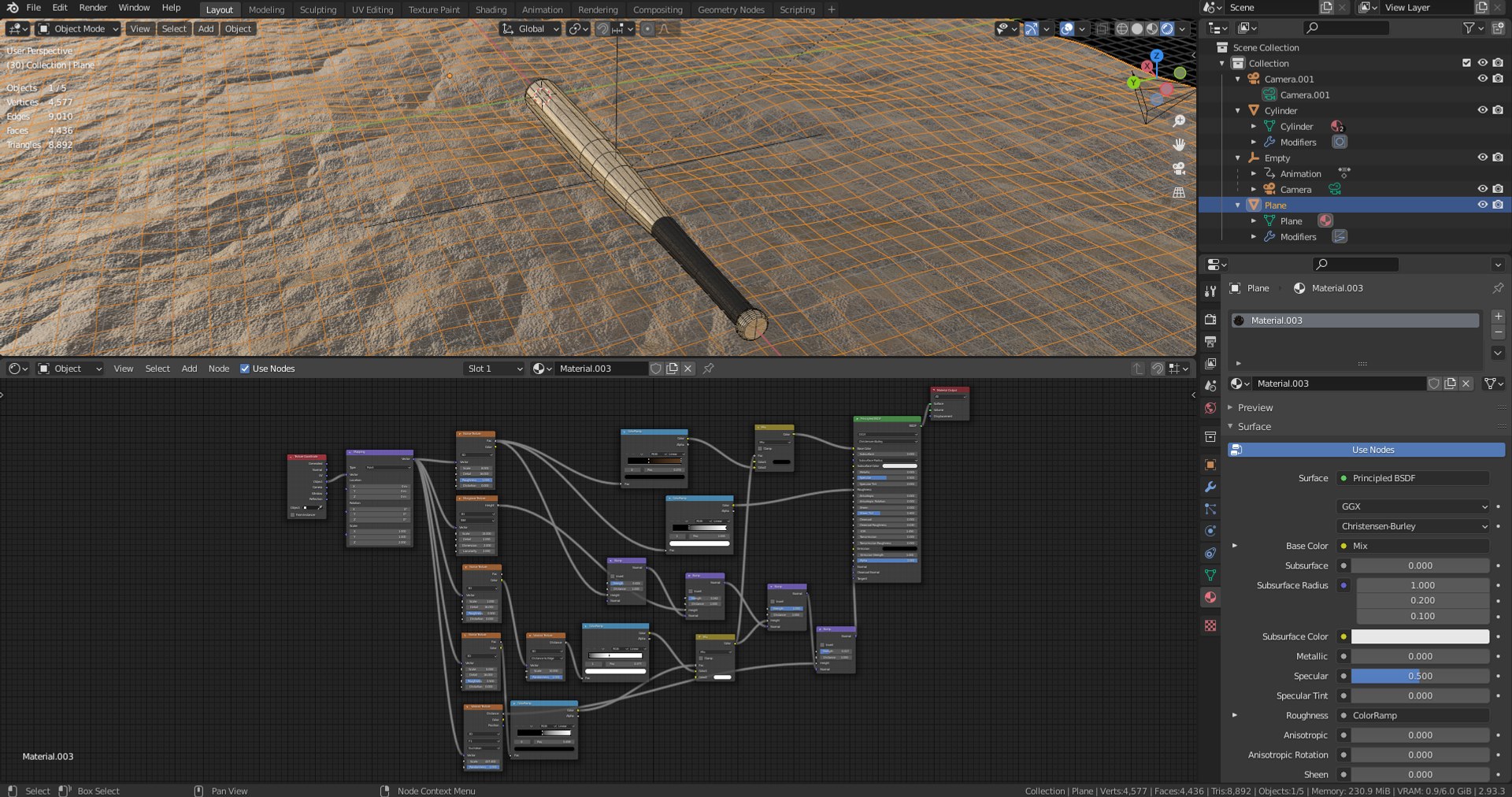
Task: Toggle viewport snapping magnet
Action: [602, 28]
